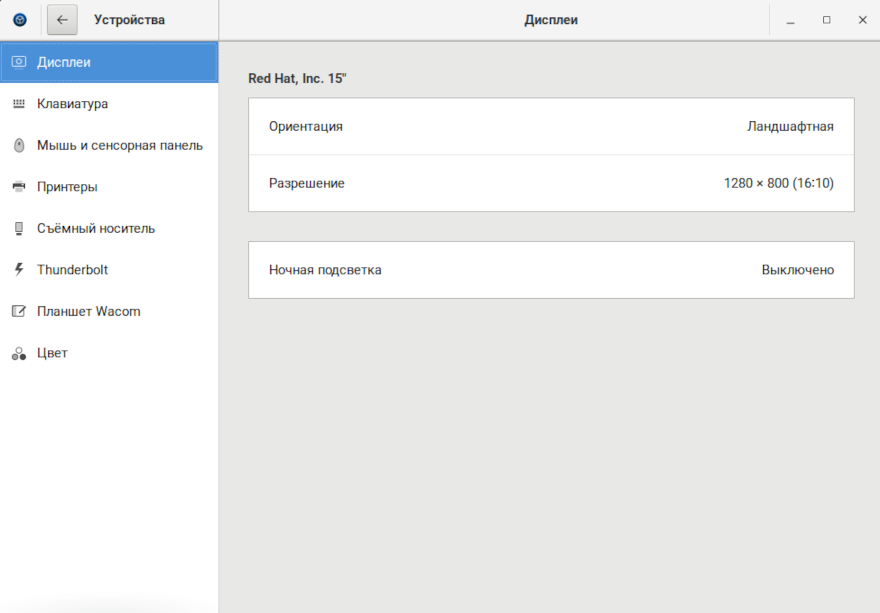Image resolution: width=880 pixels, height=613 pixels.
Task: Select the Принтеры sidebar entry
Action: tap(67, 187)
